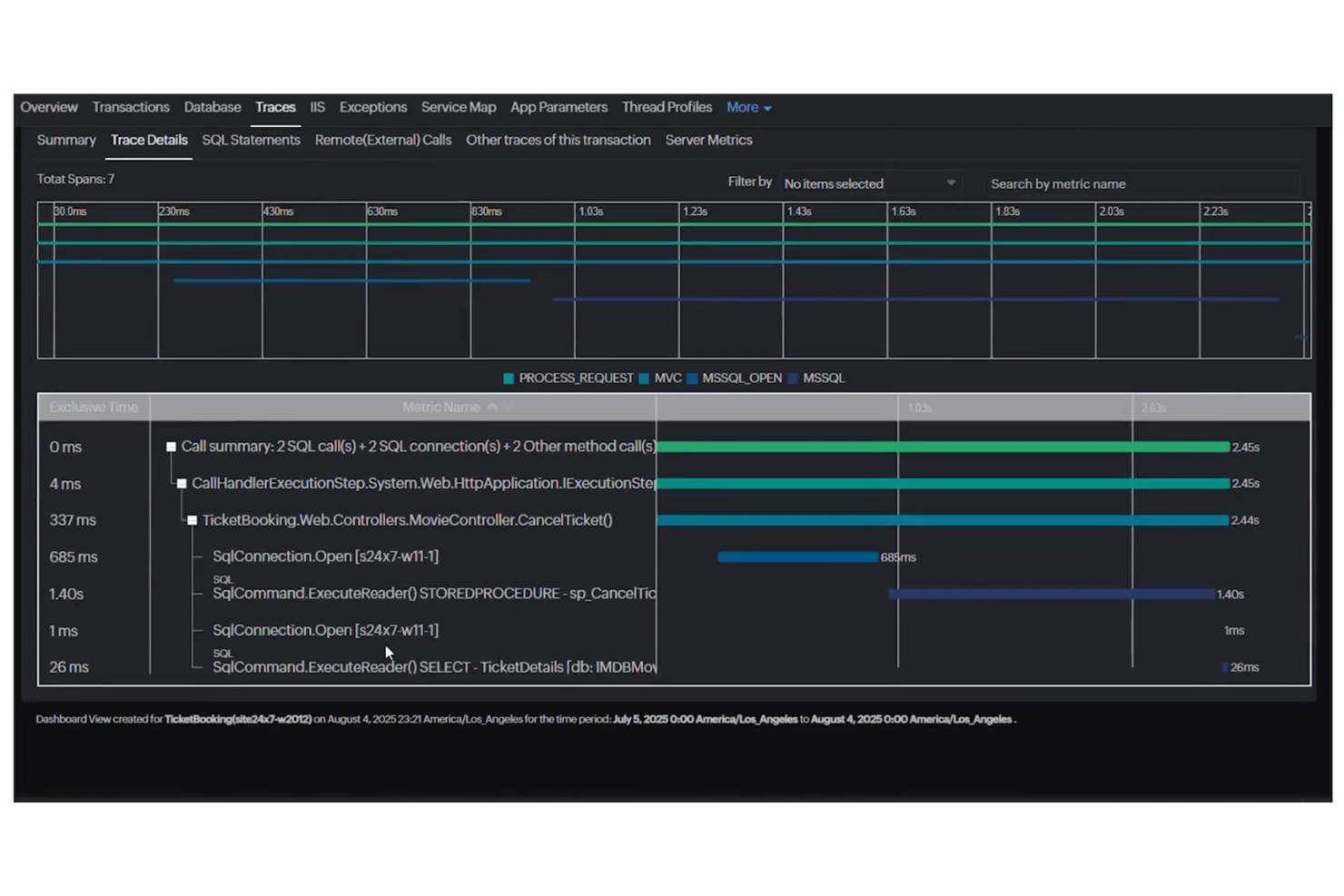Select the sp_CancelTicket ExecuteReader row

(x=674, y=594)
